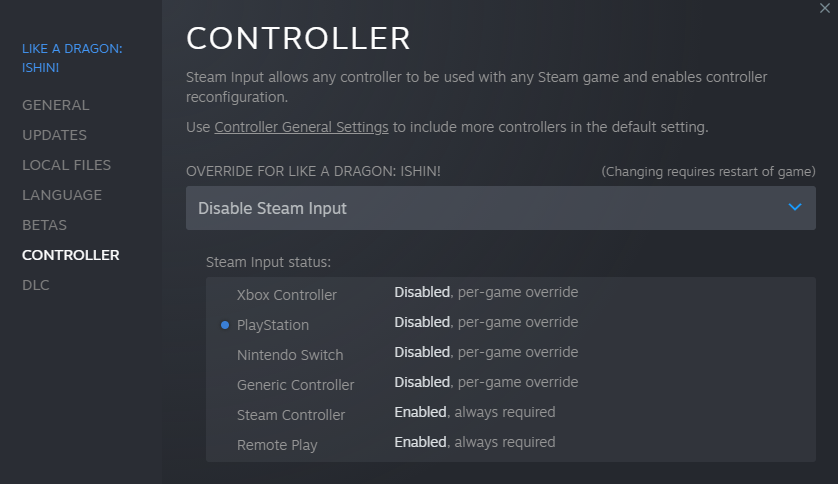Select the Language tab
Image resolution: width=838 pixels, height=484 pixels.
(62, 195)
